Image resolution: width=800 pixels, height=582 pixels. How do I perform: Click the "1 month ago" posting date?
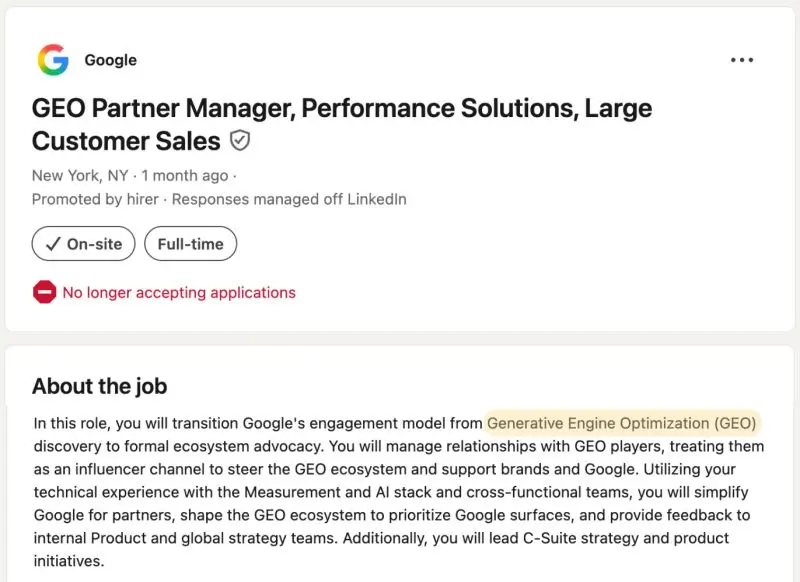(185, 175)
